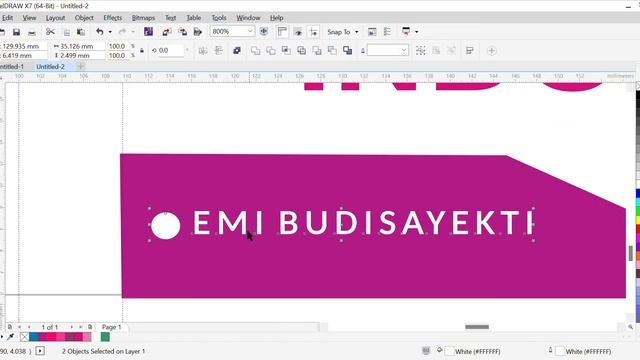Toggle Show Rulers button
Screen dimensions: 640x360
click(282, 32)
